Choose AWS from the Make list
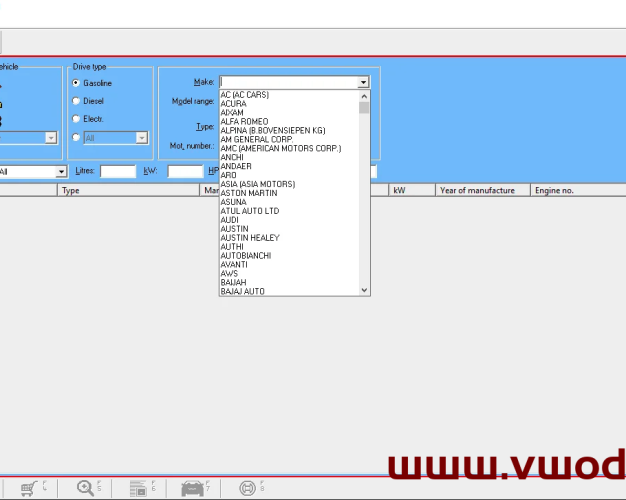The height and width of the screenshot is (500, 626). pos(289,274)
